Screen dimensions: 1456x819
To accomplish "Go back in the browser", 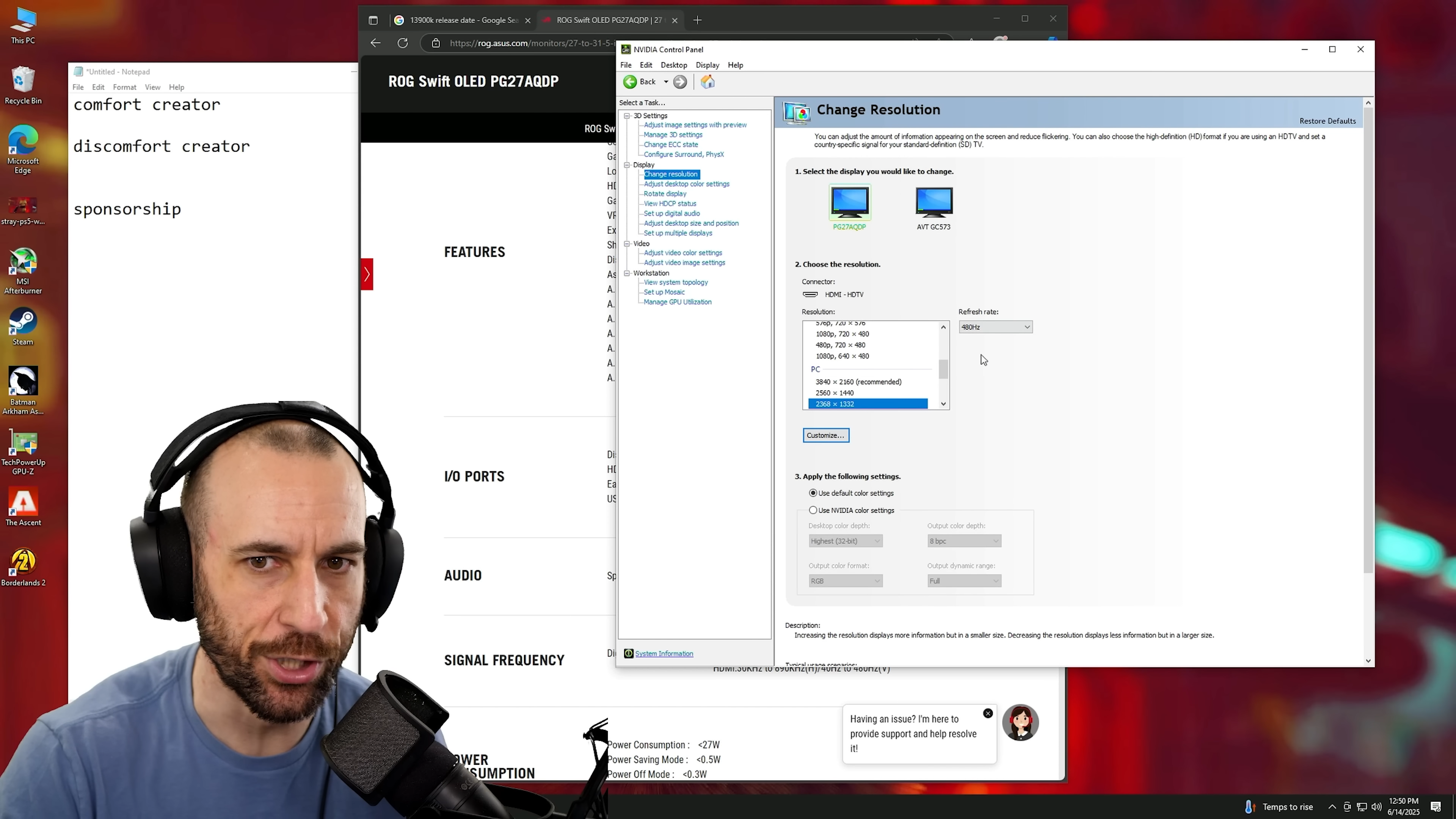I will pyautogui.click(x=375, y=43).
